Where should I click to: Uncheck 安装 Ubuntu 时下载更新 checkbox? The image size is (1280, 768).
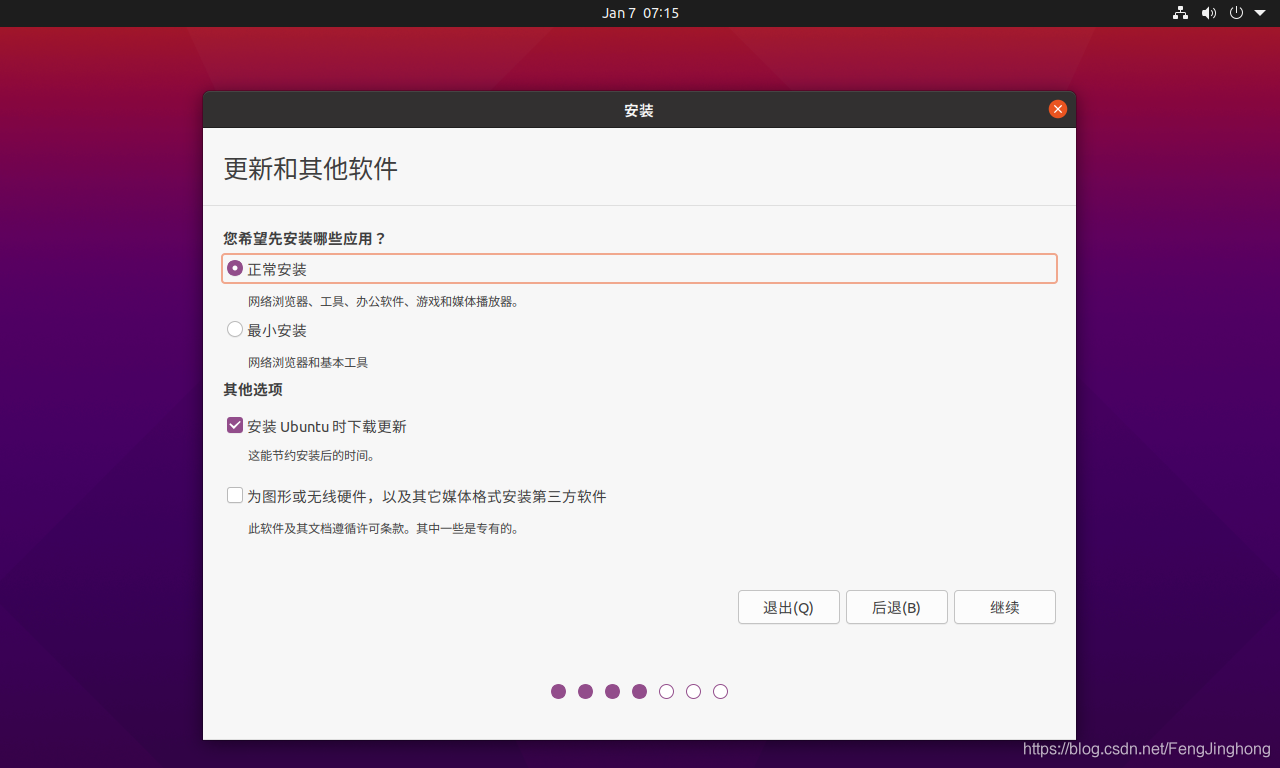235,425
